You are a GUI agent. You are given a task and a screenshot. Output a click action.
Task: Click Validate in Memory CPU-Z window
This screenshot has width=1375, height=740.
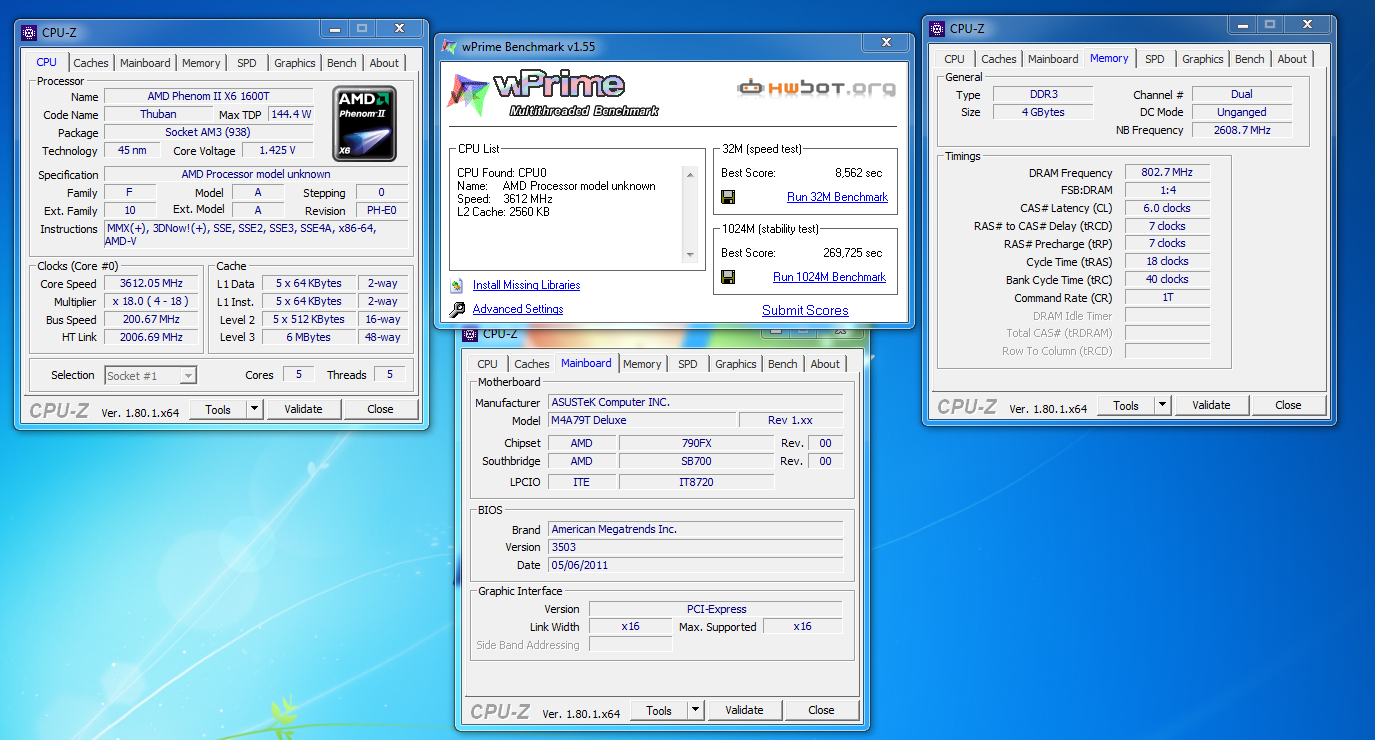click(1211, 405)
